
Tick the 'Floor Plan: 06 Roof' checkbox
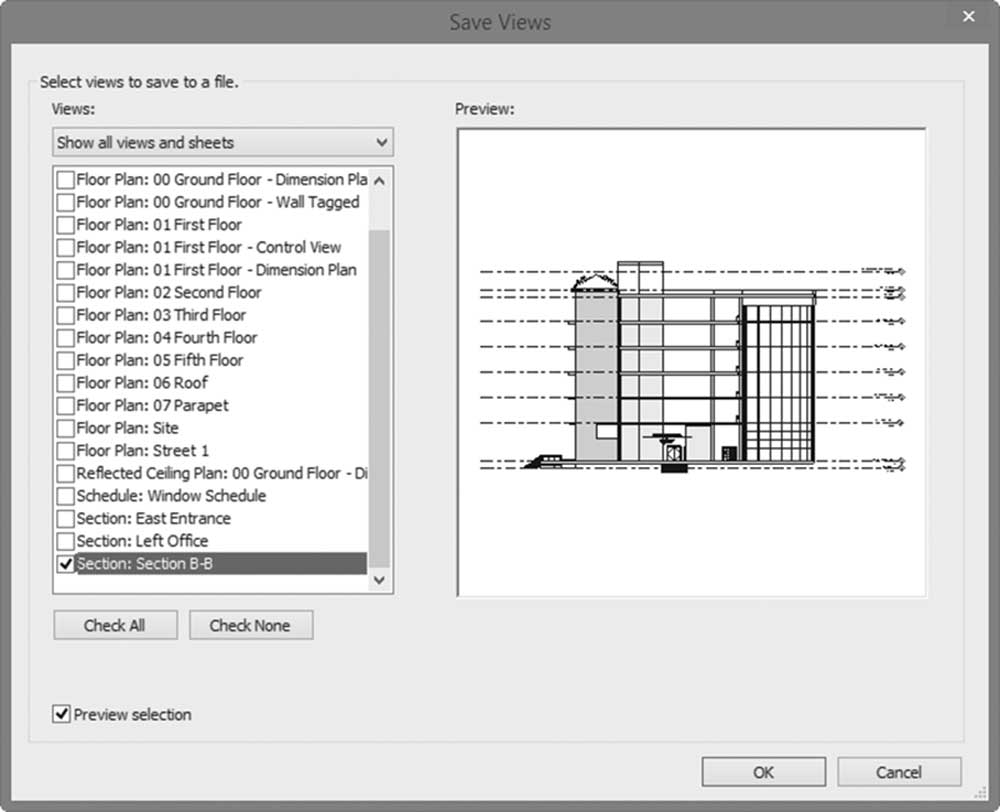point(65,383)
